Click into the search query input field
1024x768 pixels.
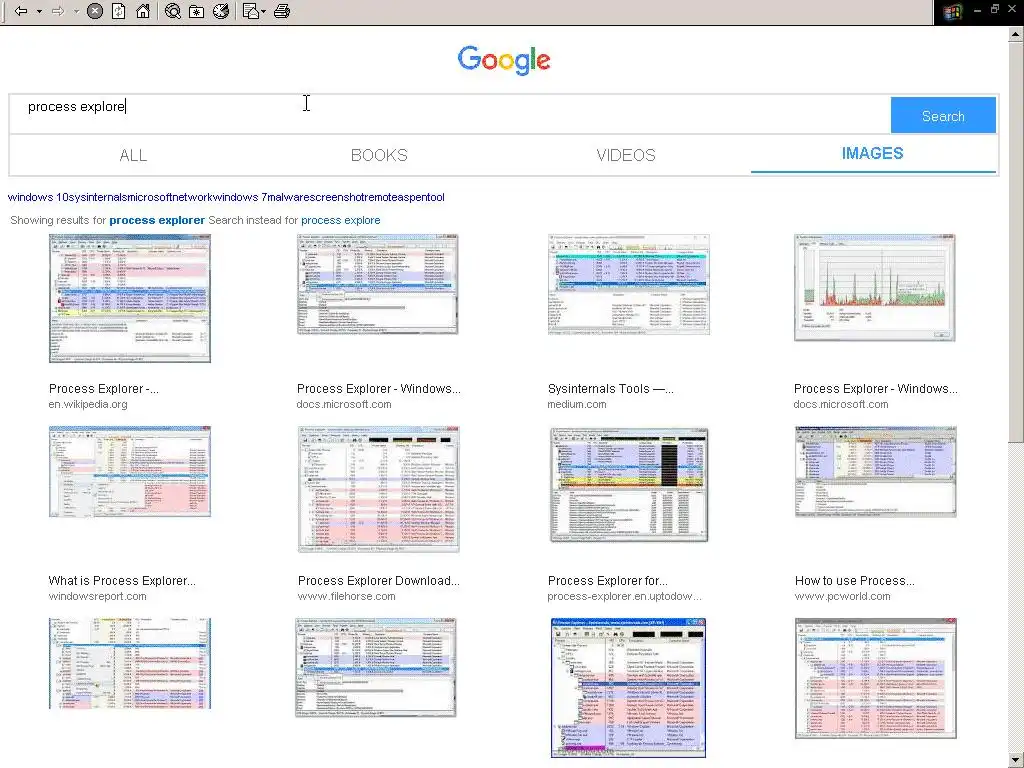point(449,114)
